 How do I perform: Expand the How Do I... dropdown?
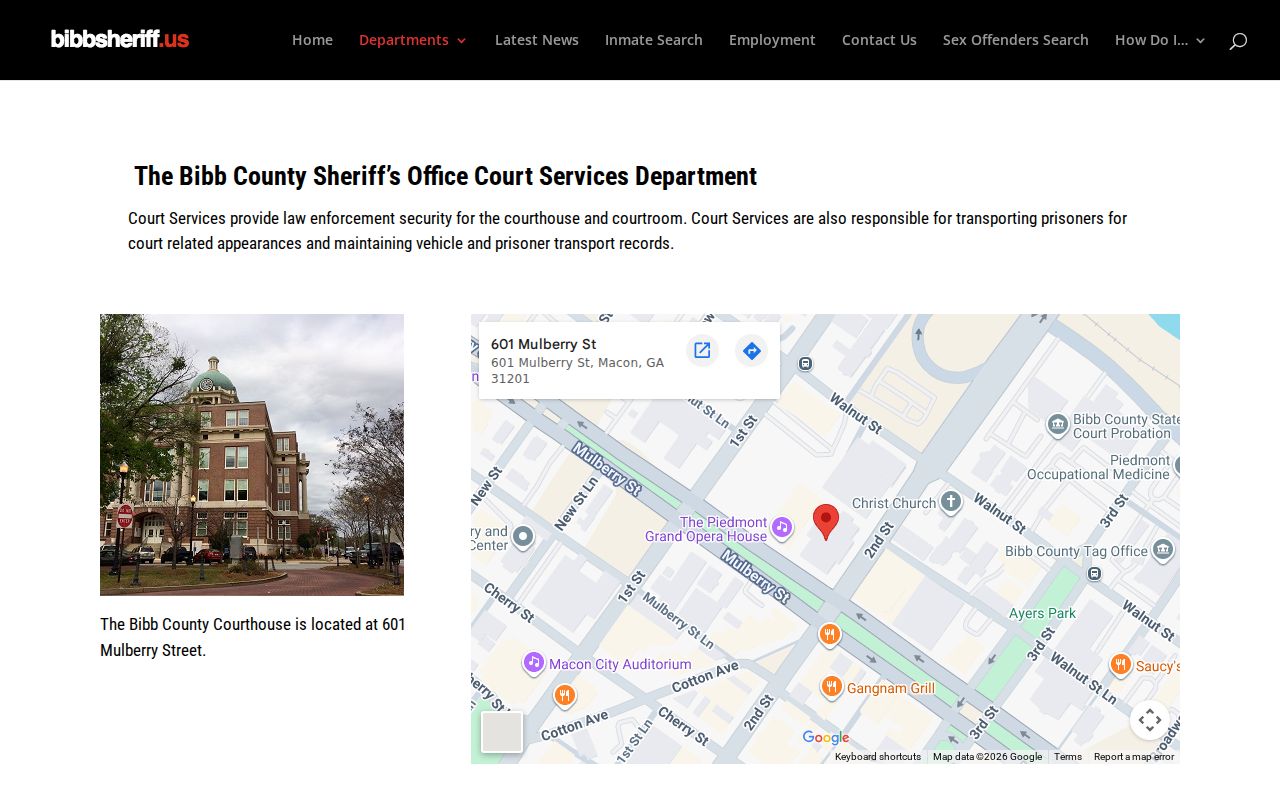pos(1160,40)
